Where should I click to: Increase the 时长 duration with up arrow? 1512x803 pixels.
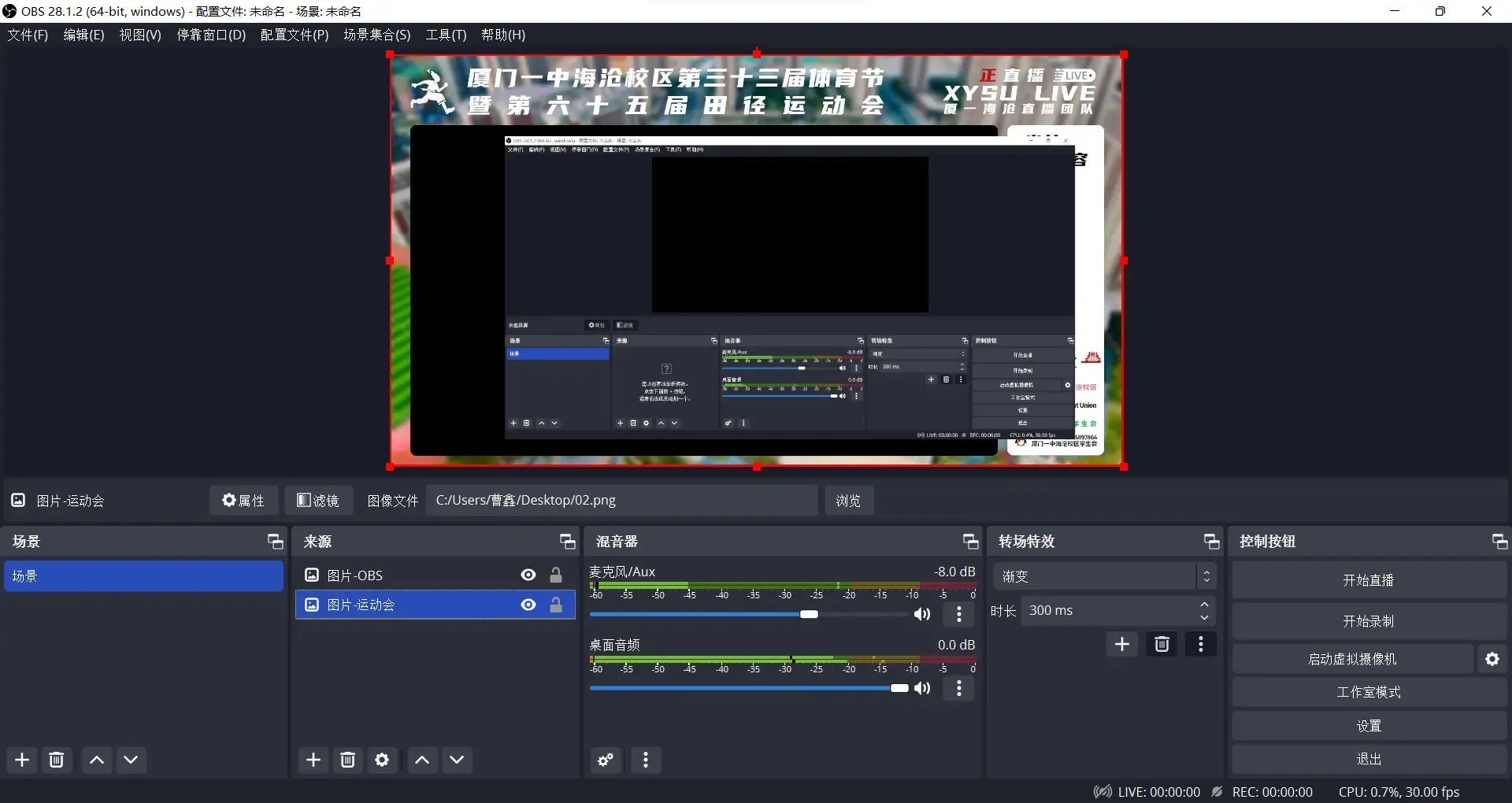(1204, 605)
